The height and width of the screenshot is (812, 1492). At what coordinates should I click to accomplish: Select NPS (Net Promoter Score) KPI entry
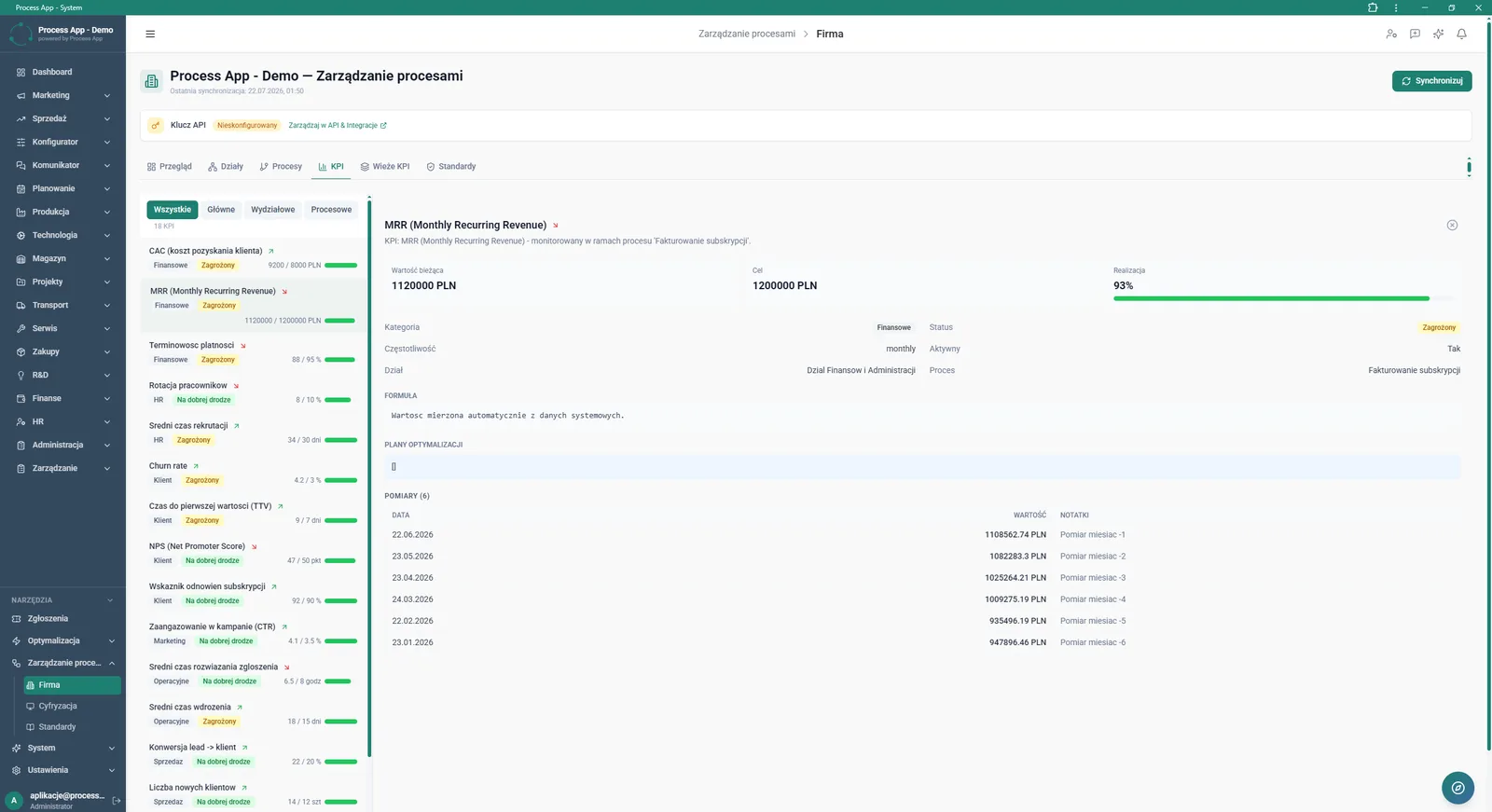point(253,553)
